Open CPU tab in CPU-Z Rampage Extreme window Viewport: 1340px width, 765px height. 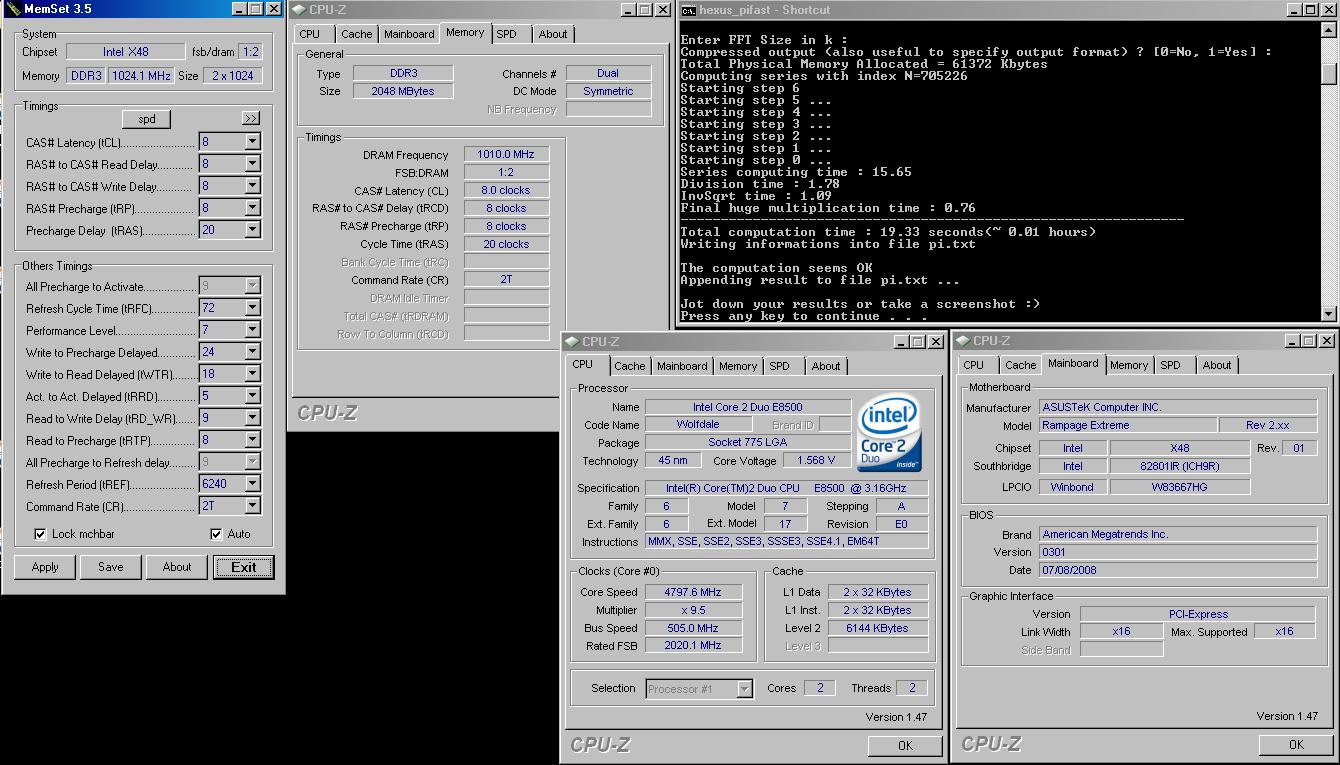coord(974,365)
